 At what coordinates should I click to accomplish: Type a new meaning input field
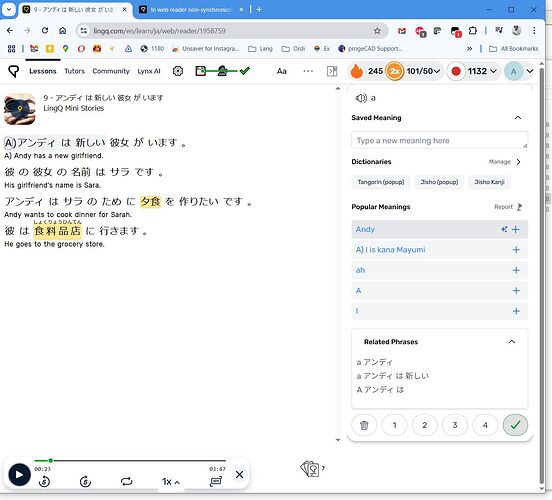tap(439, 140)
